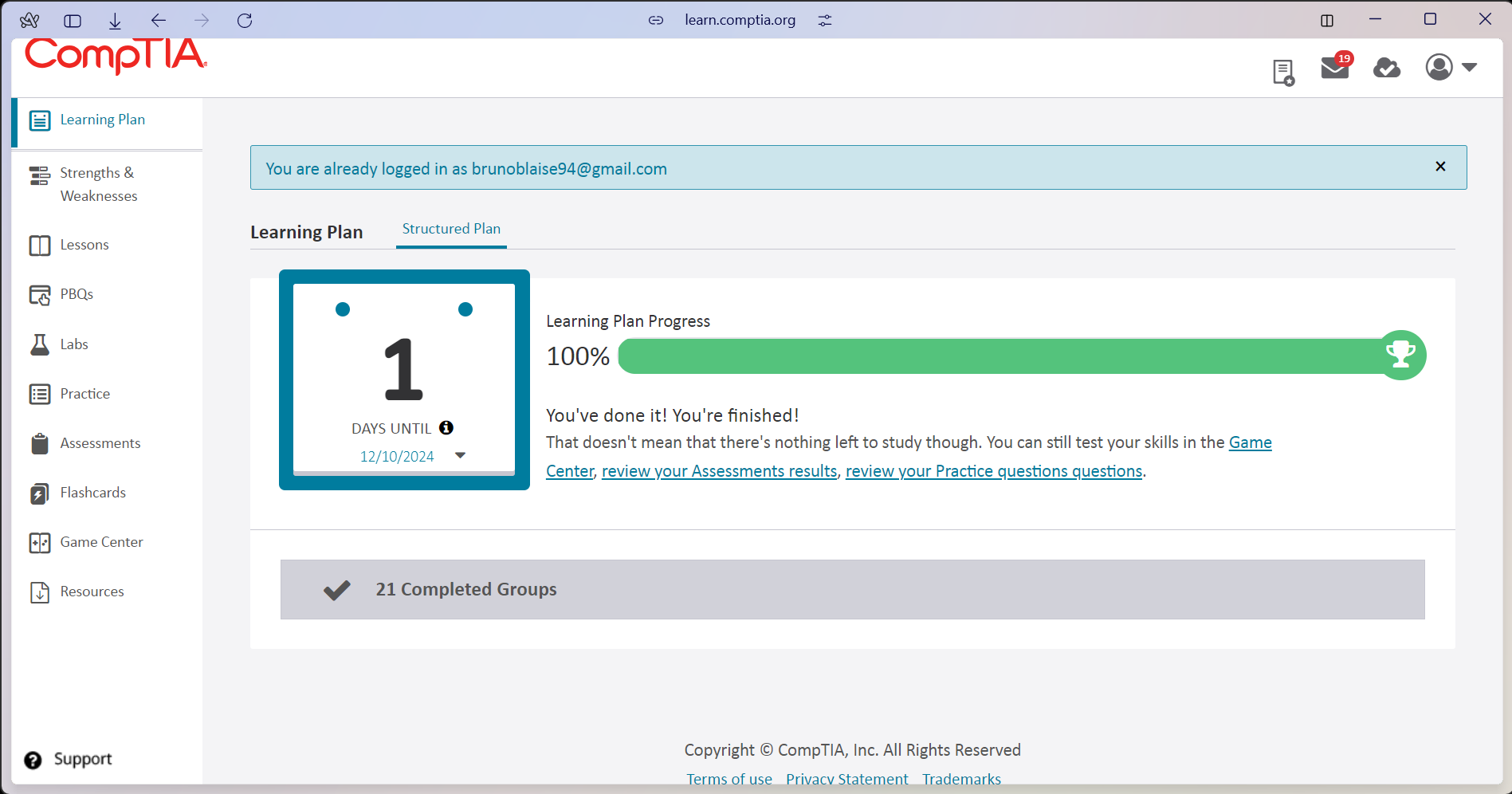Click the Practice list icon
This screenshot has height=794, width=1512.
point(40,394)
